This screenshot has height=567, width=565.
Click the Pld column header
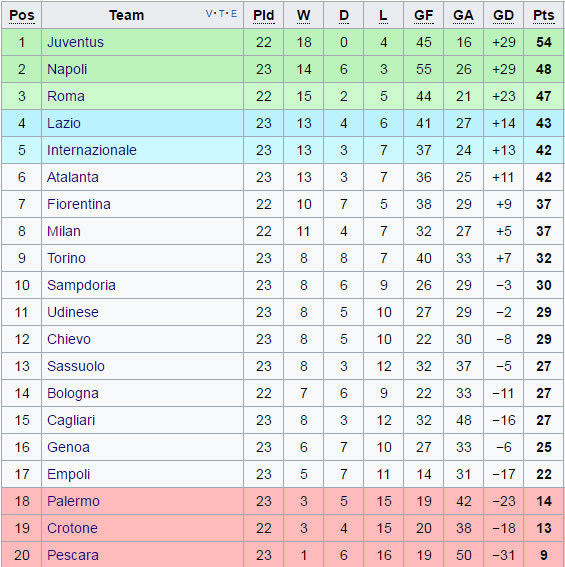click(x=263, y=16)
